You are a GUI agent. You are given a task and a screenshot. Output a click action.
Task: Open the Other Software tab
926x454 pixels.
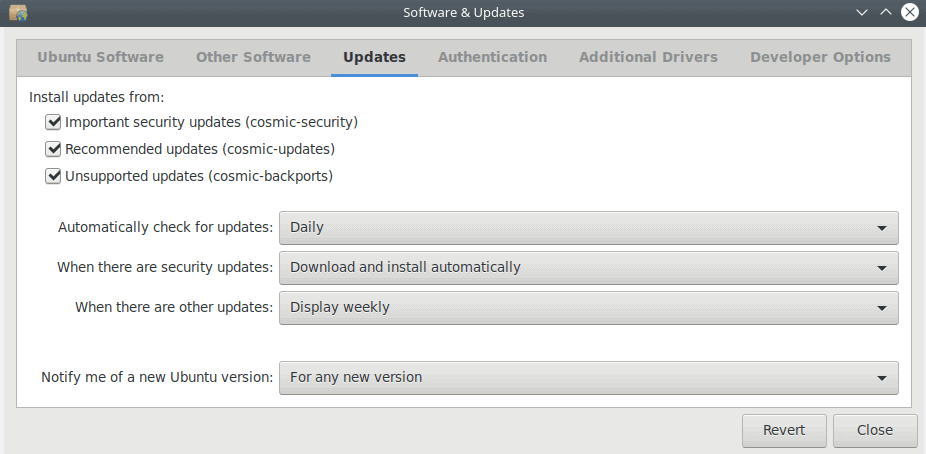[x=253, y=57]
